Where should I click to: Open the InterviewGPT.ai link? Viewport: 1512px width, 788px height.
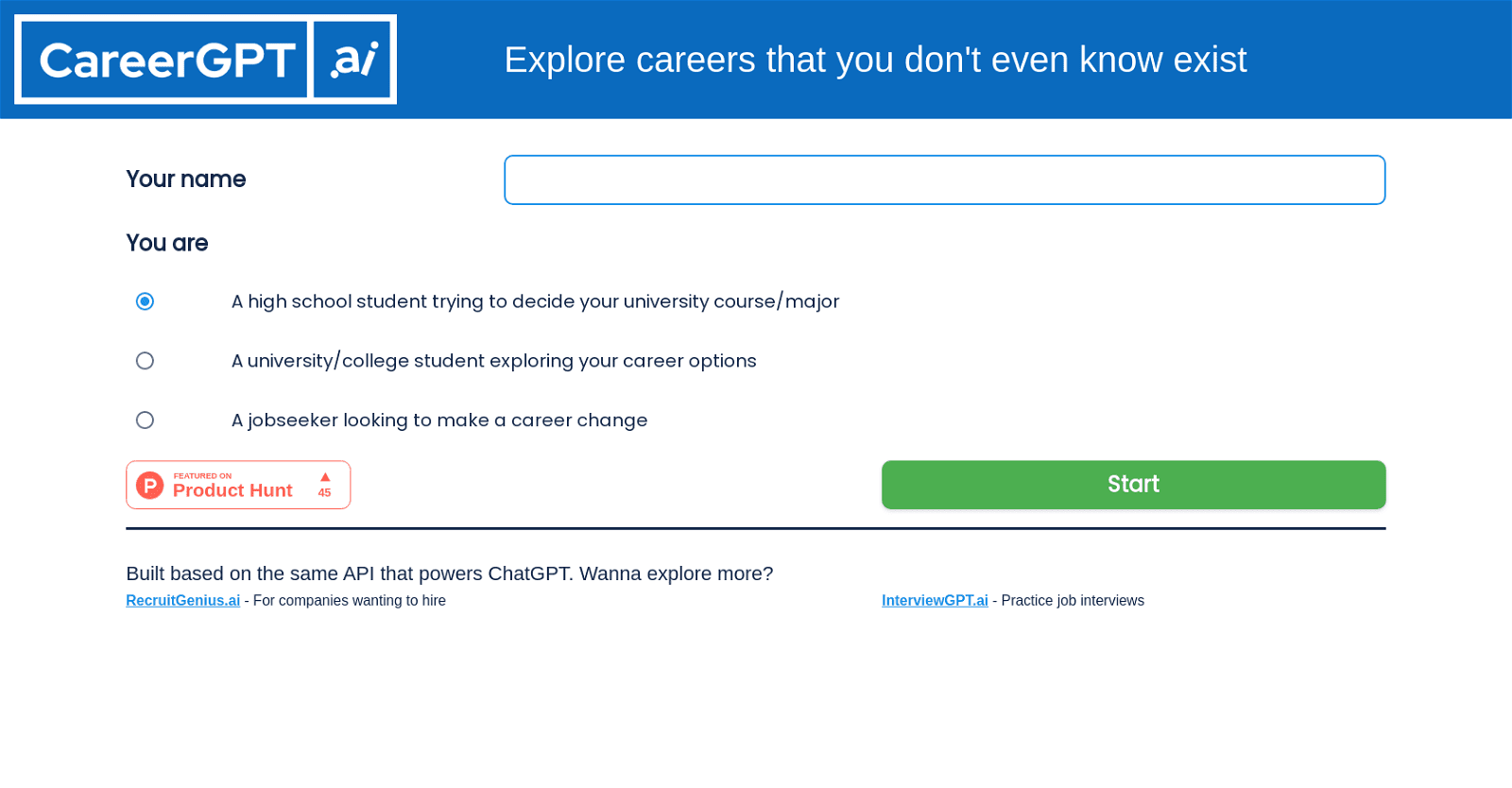tap(934, 600)
